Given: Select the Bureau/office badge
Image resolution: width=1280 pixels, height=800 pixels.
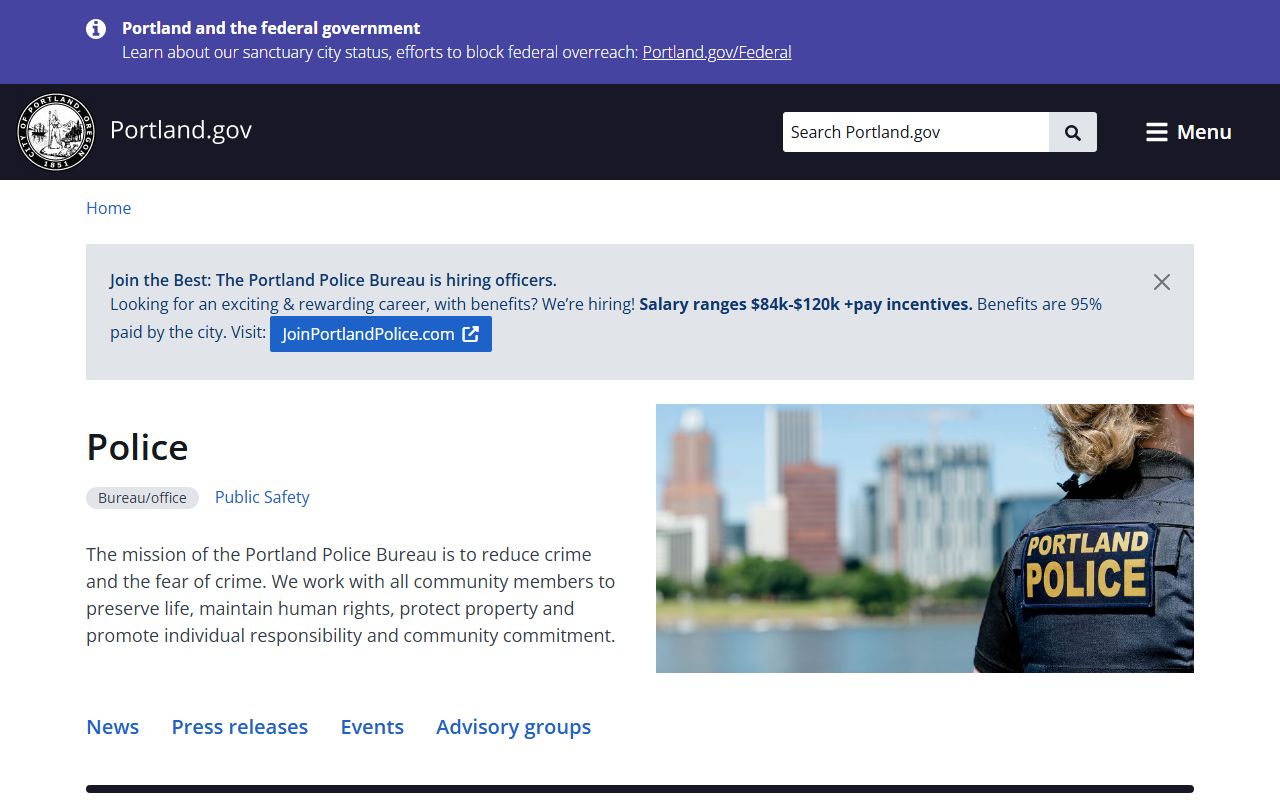Looking at the screenshot, I should 142,498.
